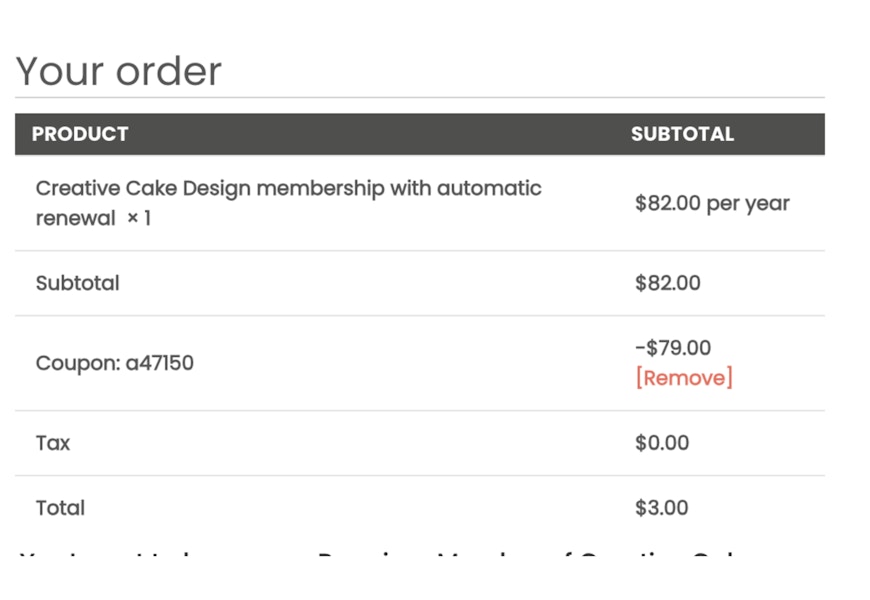Click the word 'renewal' in product description
The height and width of the screenshot is (600, 870).
(x=75, y=218)
